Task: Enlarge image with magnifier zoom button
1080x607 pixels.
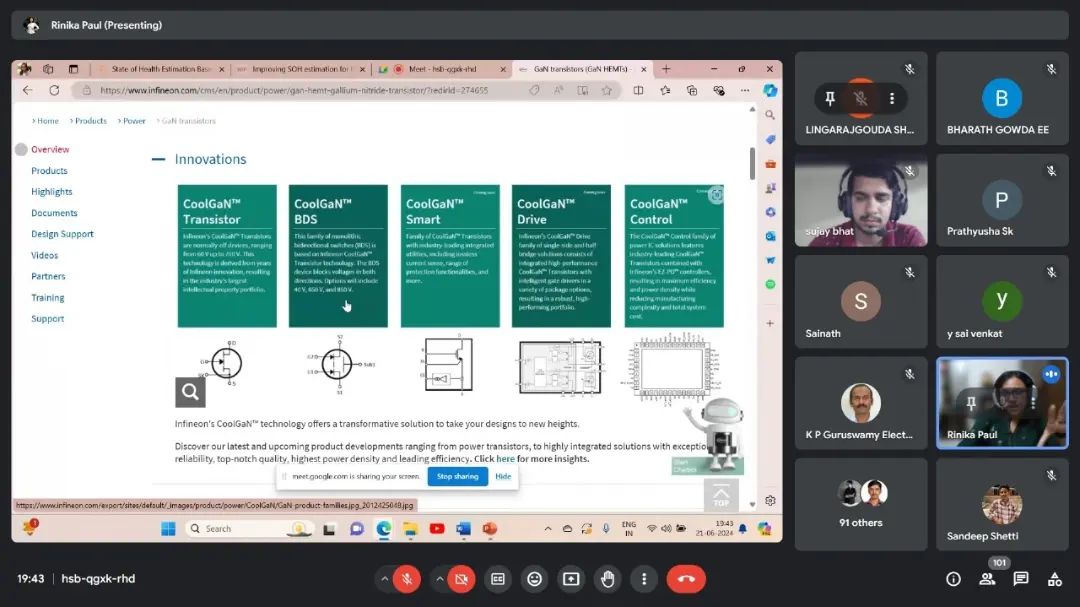Action: pyautogui.click(x=190, y=392)
